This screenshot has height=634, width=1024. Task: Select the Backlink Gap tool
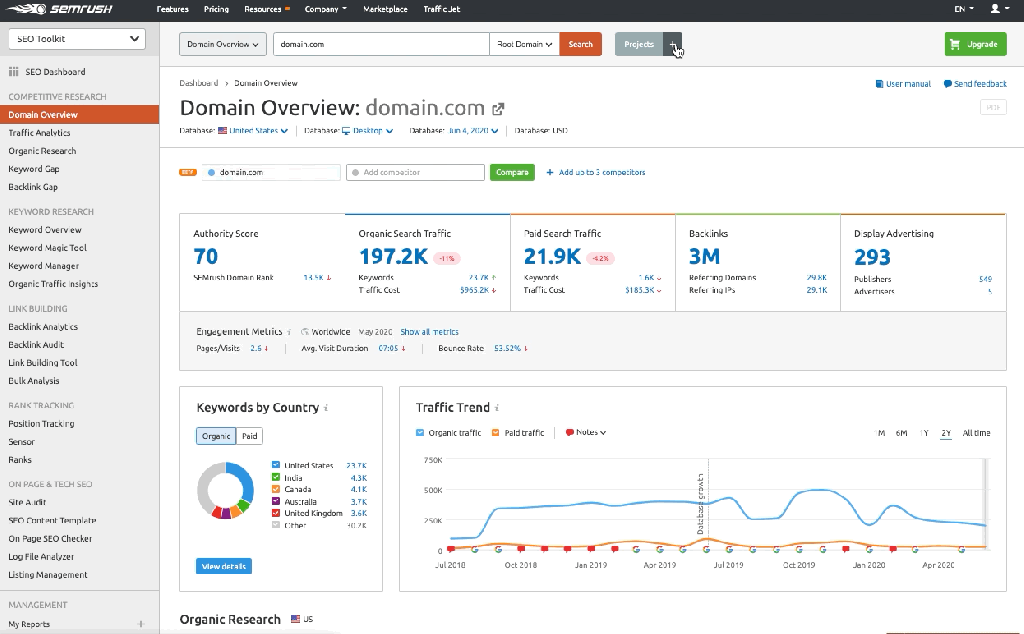tap(35, 187)
